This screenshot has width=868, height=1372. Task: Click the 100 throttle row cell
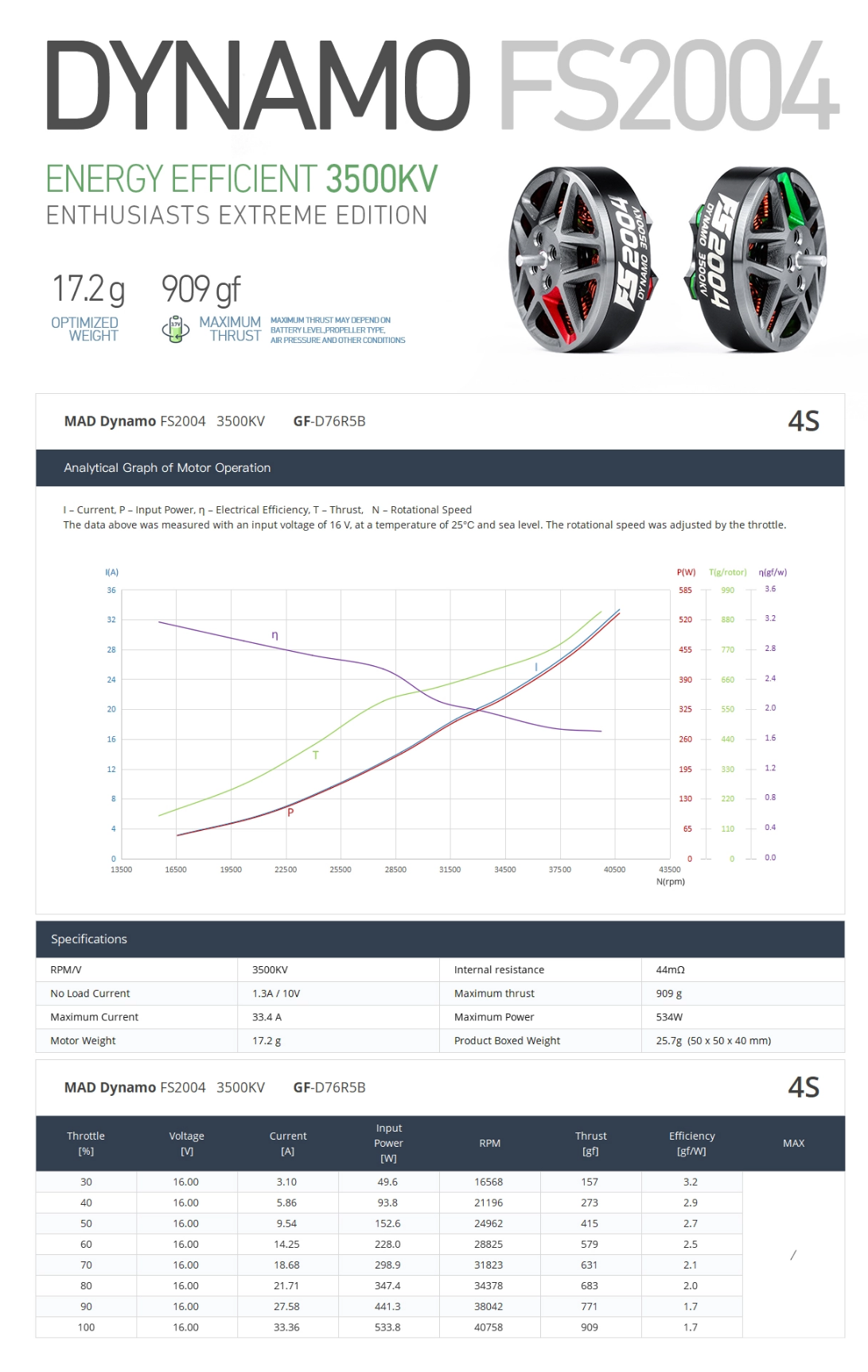[86, 1327]
